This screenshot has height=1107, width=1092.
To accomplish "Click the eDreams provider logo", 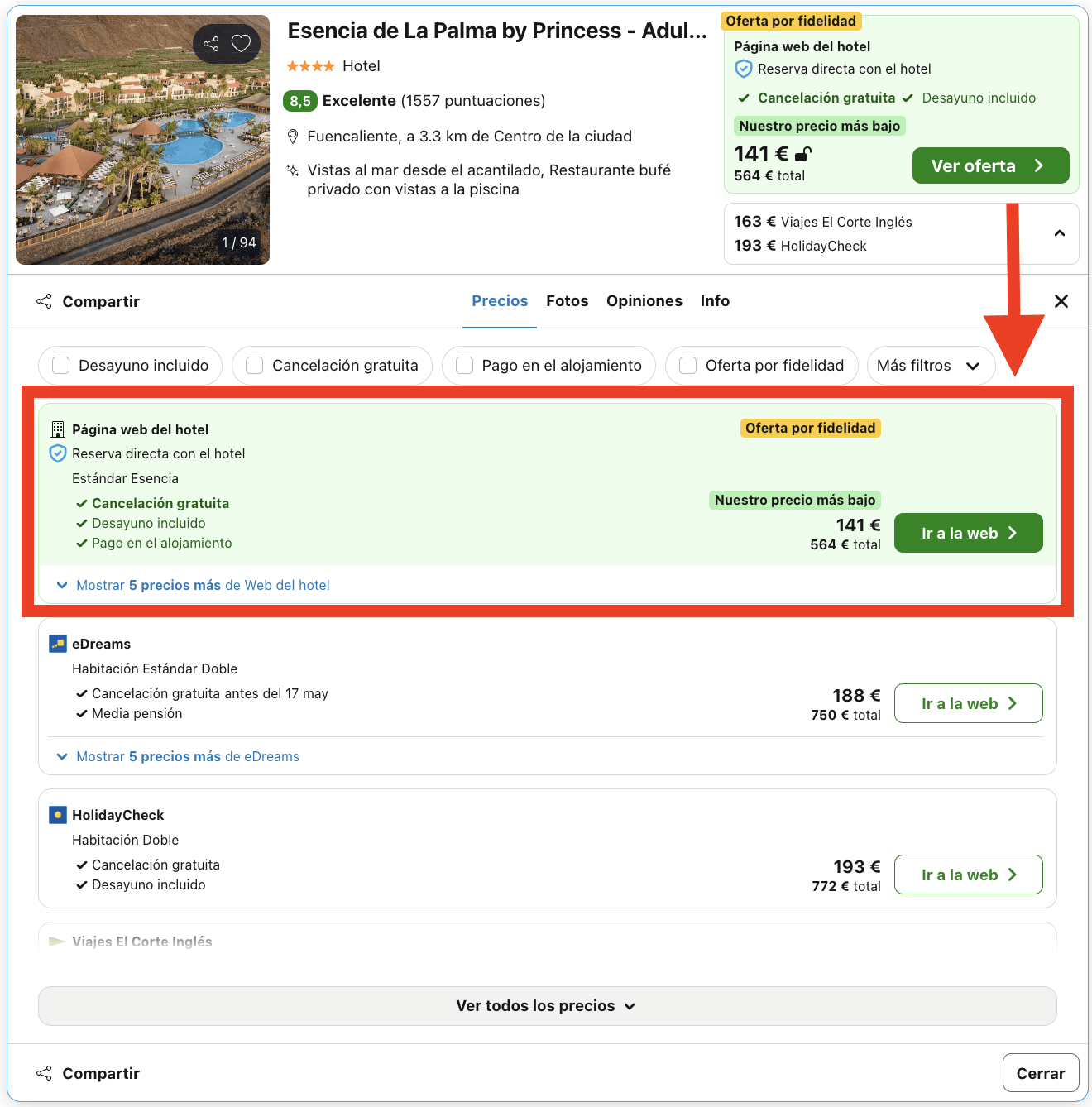I will 57,642.
